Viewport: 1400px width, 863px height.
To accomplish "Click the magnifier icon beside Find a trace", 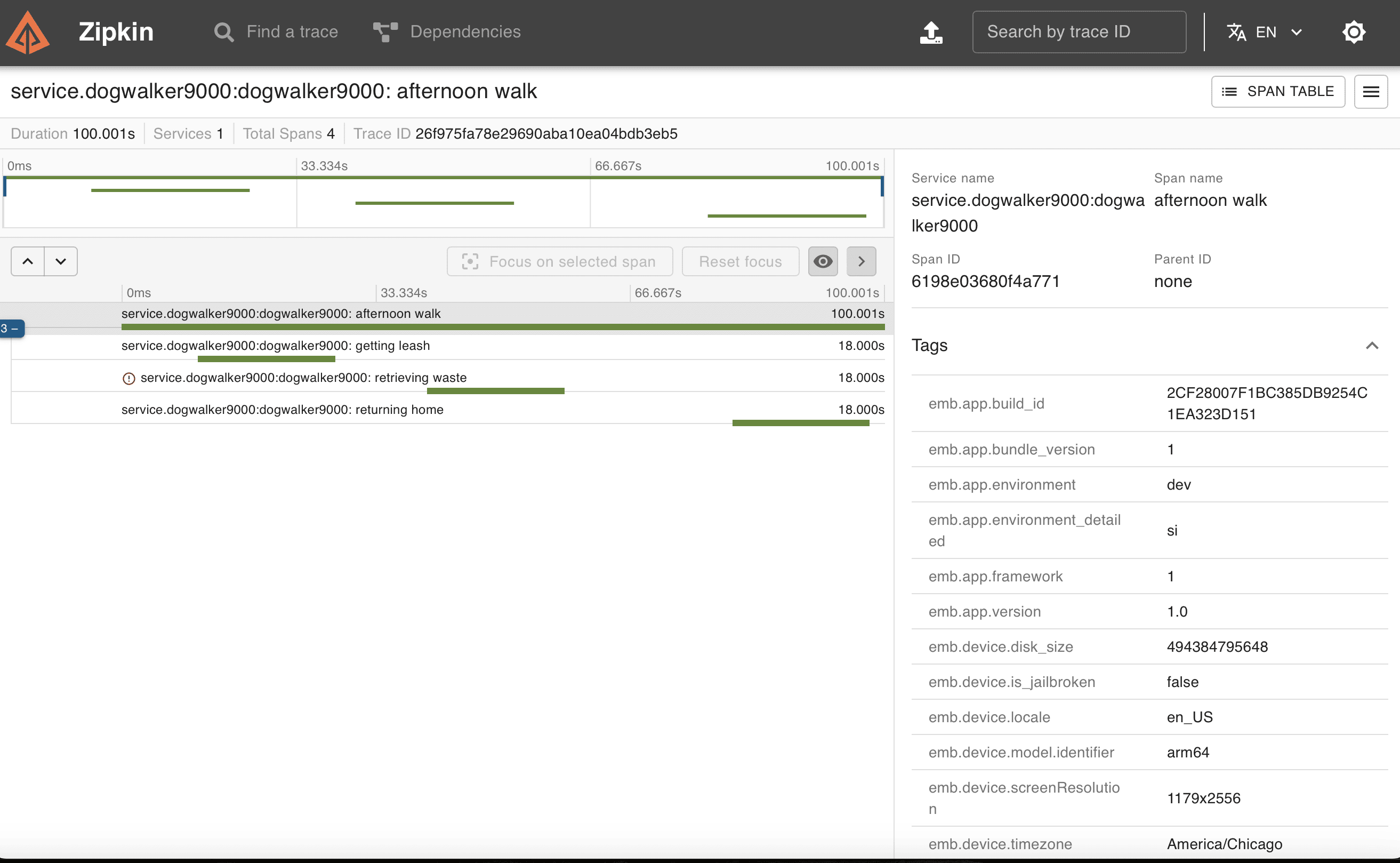I will click(223, 32).
